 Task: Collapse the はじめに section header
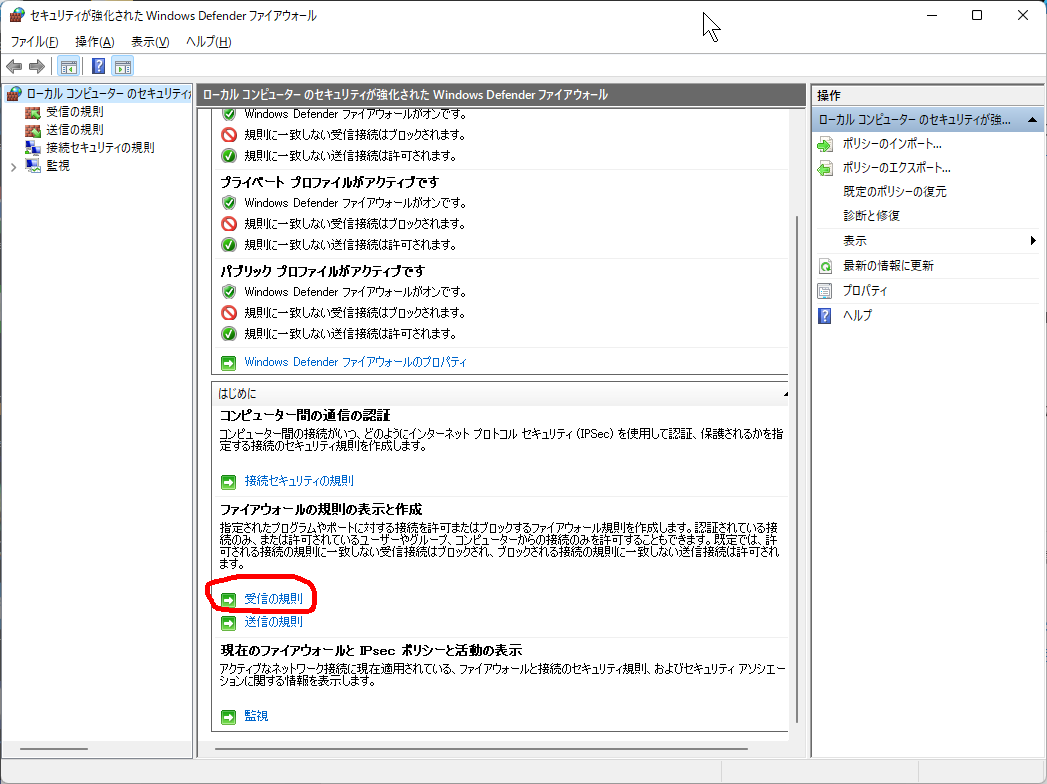coord(783,394)
